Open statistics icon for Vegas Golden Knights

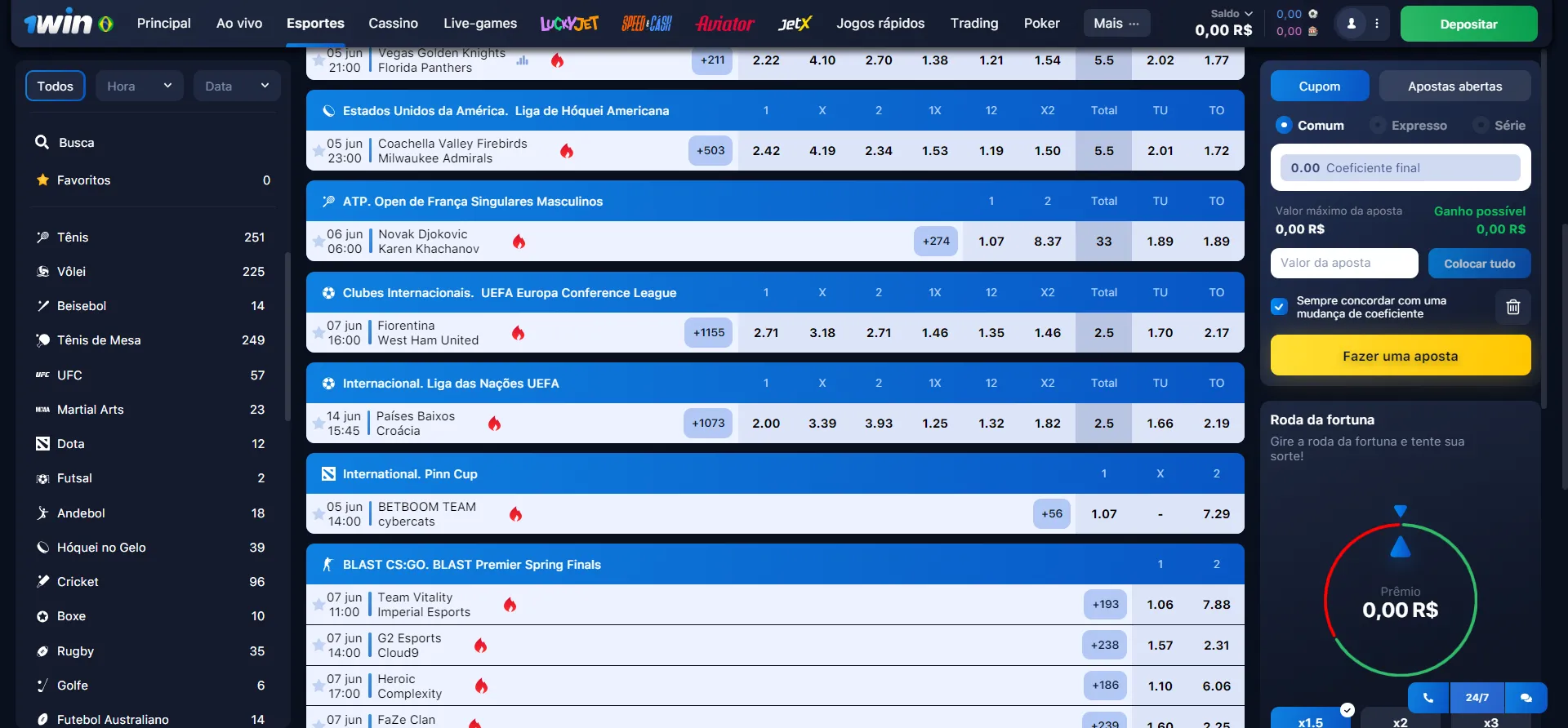pos(523,60)
